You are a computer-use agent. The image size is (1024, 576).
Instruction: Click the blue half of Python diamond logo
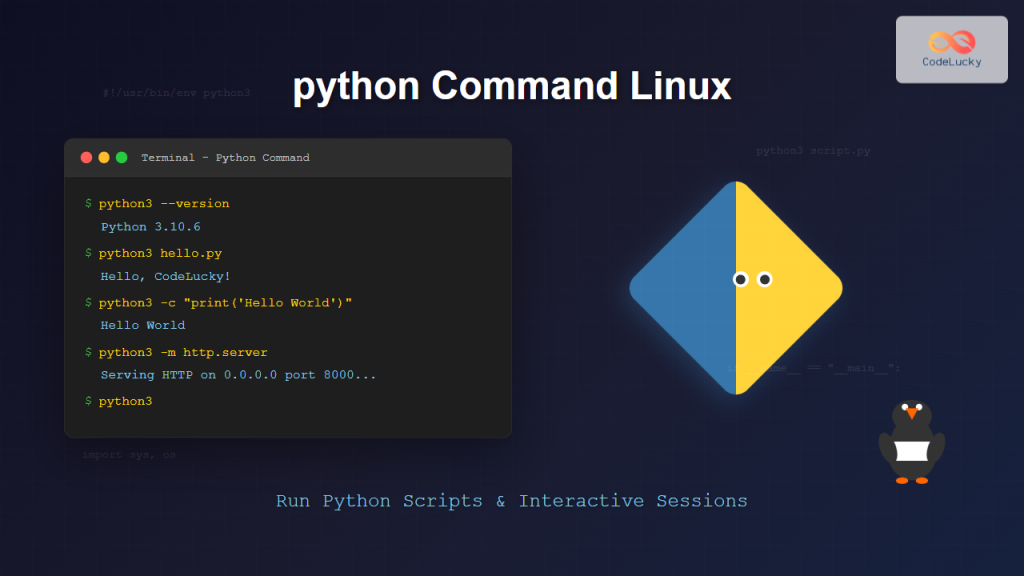pos(686,288)
